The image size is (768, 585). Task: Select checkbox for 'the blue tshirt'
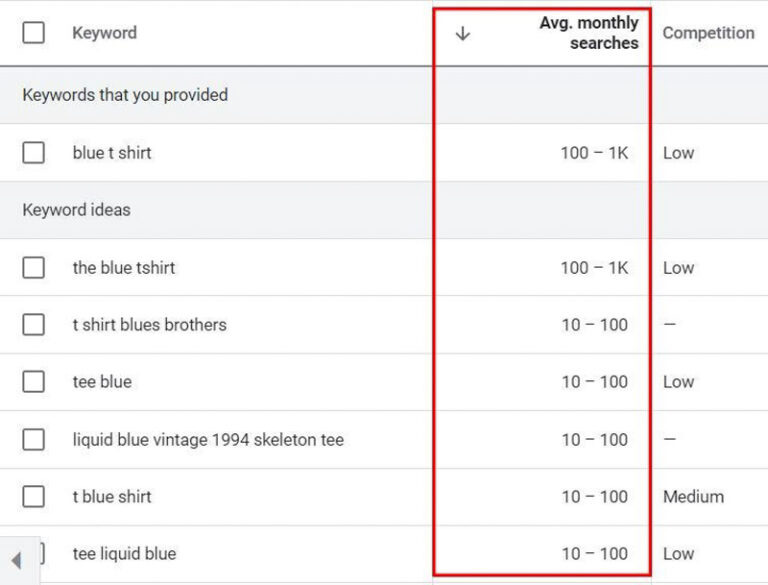[x=34, y=268]
